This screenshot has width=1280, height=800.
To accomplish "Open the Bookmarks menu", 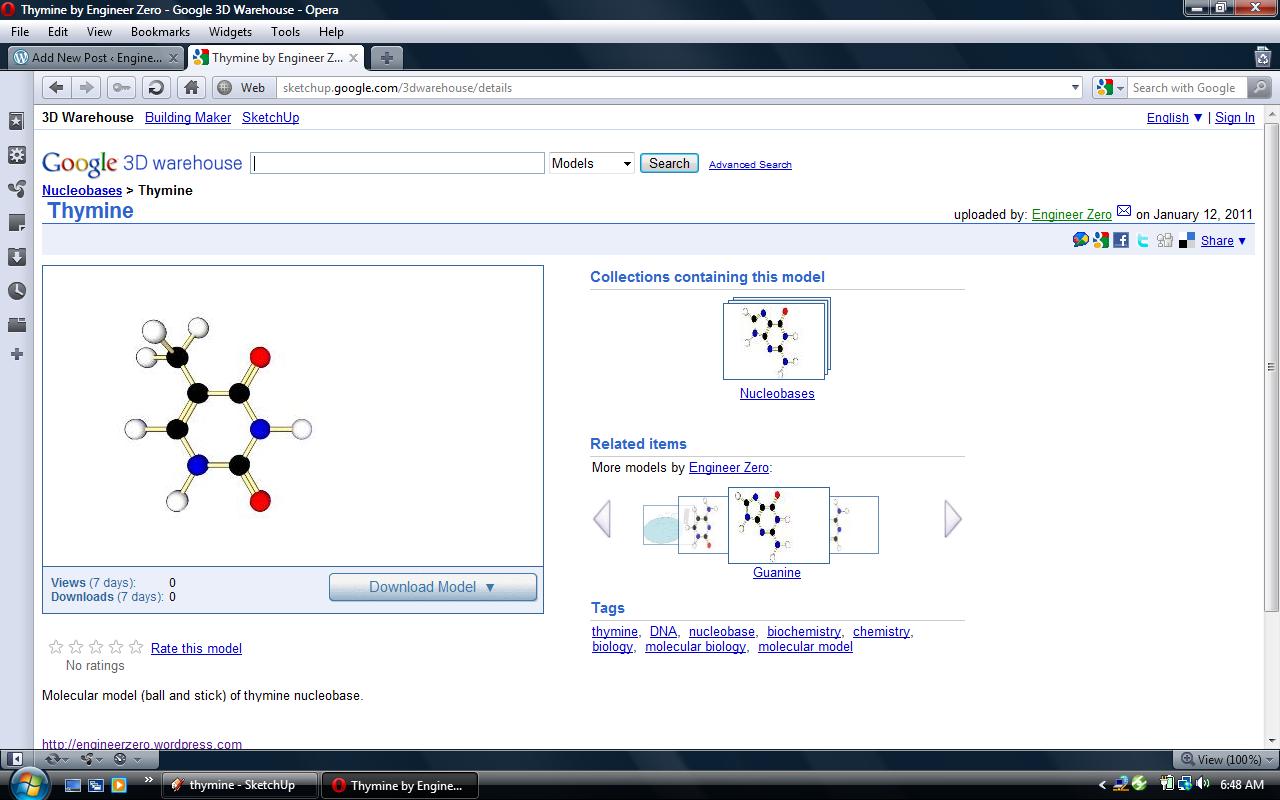I will pos(160,32).
